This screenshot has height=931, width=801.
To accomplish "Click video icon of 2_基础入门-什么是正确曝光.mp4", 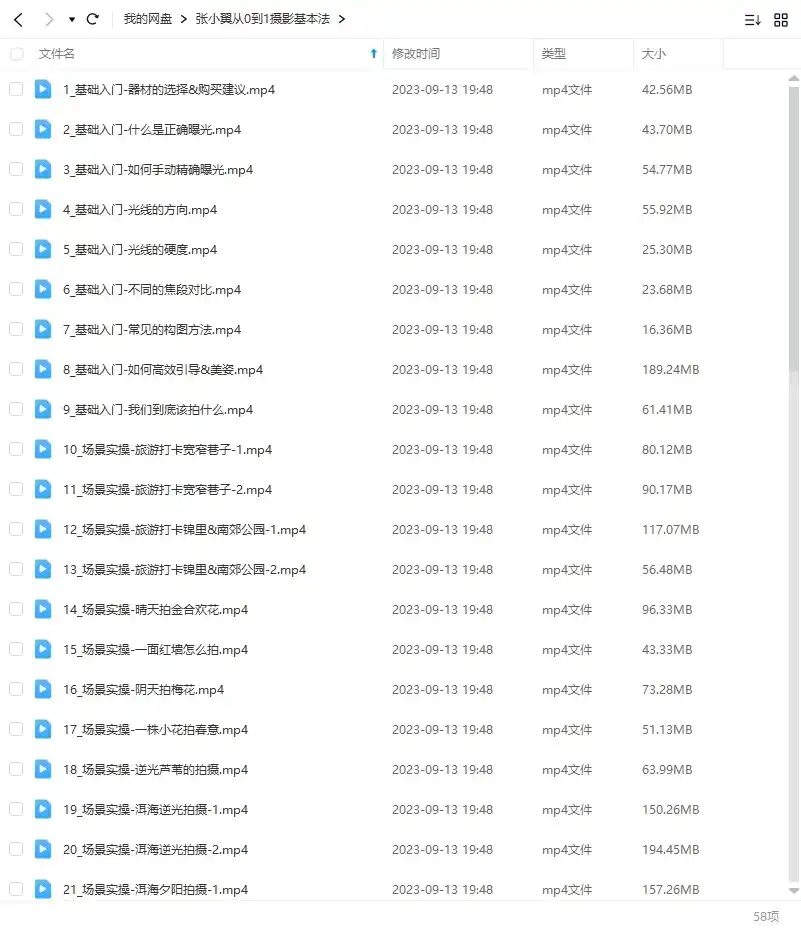I will coord(43,129).
